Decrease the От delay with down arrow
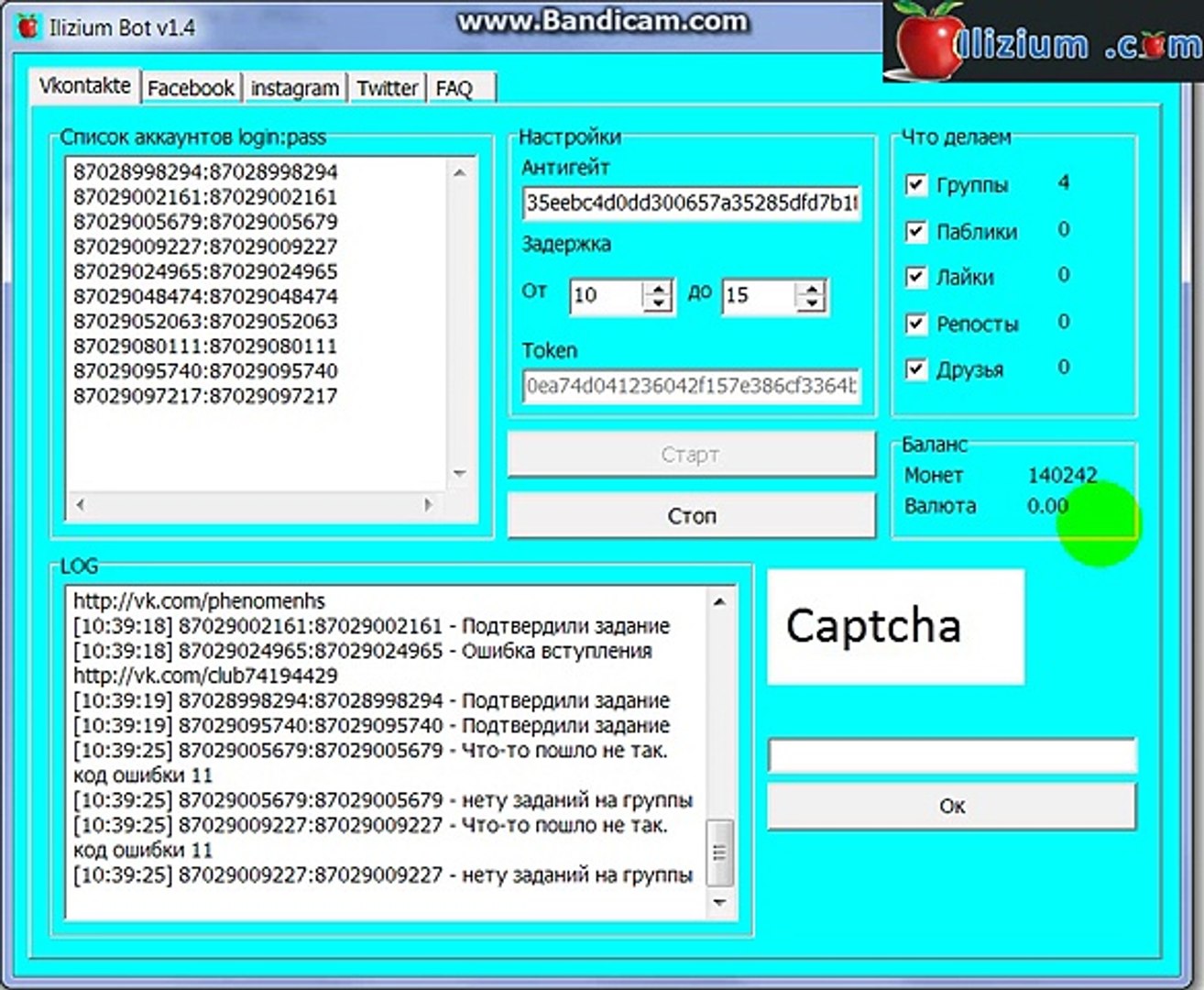 point(658,303)
